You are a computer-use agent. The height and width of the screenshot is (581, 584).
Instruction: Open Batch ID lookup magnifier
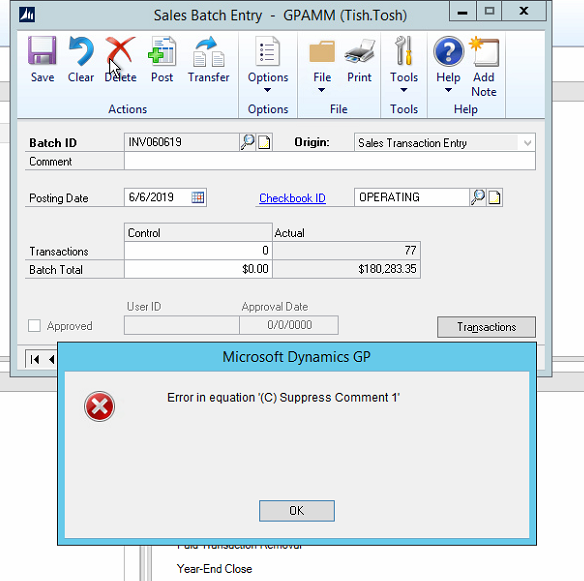pos(247,142)
